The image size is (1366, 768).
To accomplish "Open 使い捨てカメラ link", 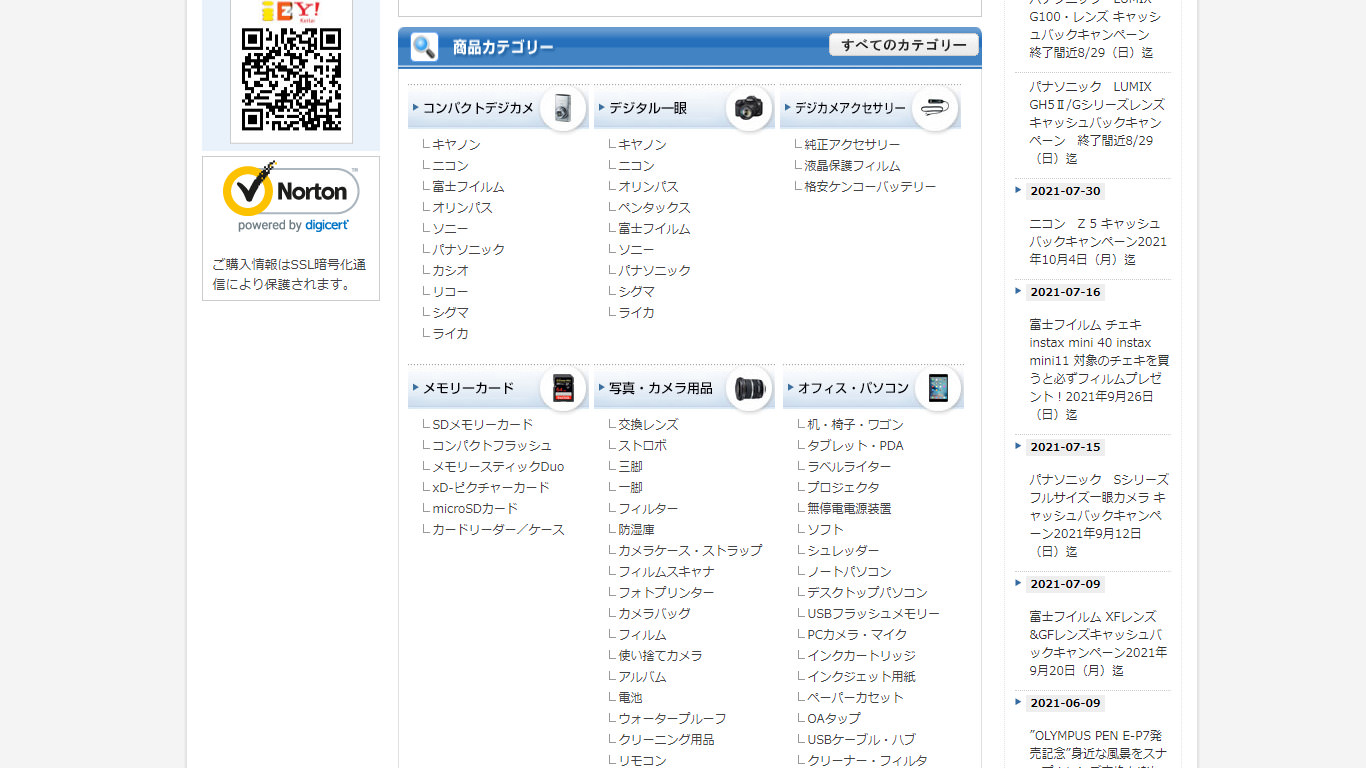I will click(660, 656).
